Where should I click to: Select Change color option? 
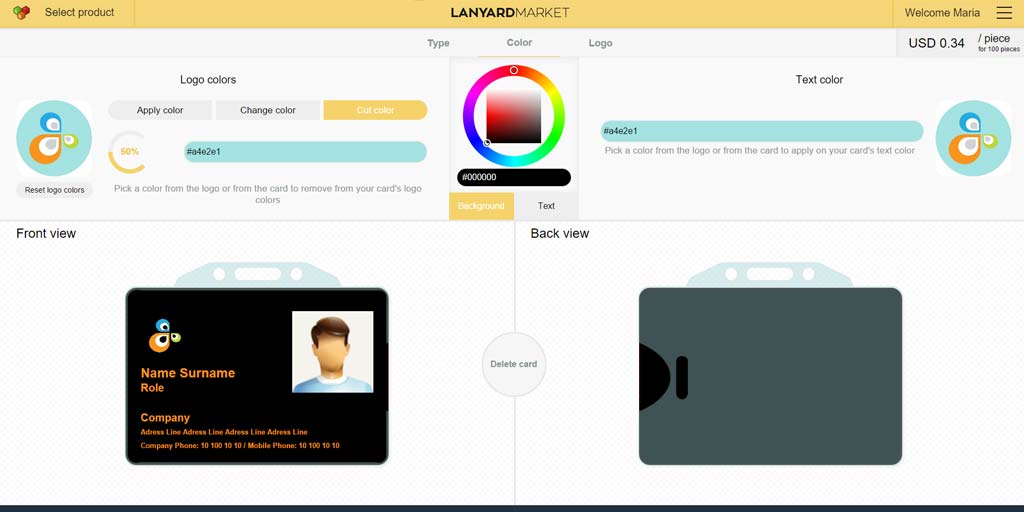pyautogui.click(x=268, y=110)
